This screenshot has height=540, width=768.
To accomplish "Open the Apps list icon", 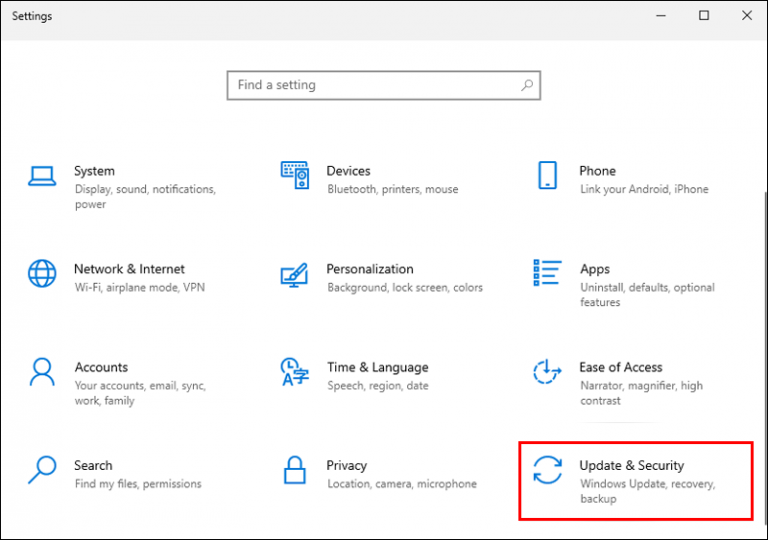I will click(x=547, y=273).
